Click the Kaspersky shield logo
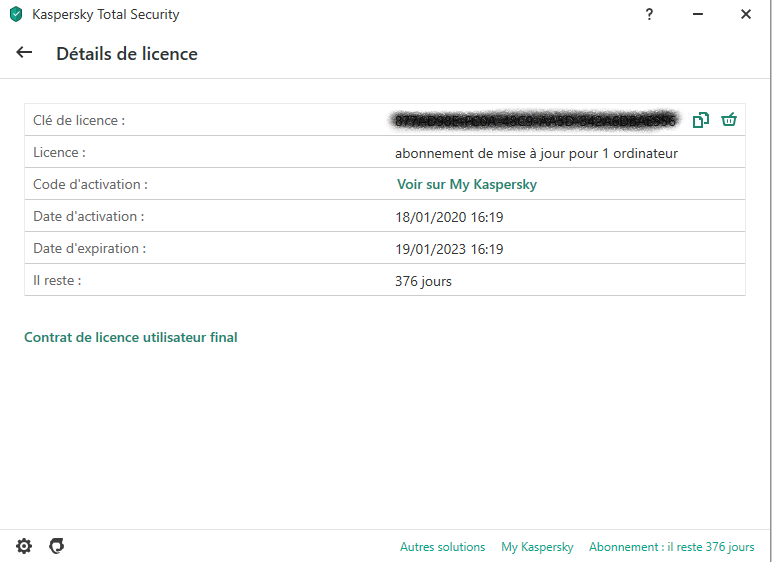 click(15, 15)
